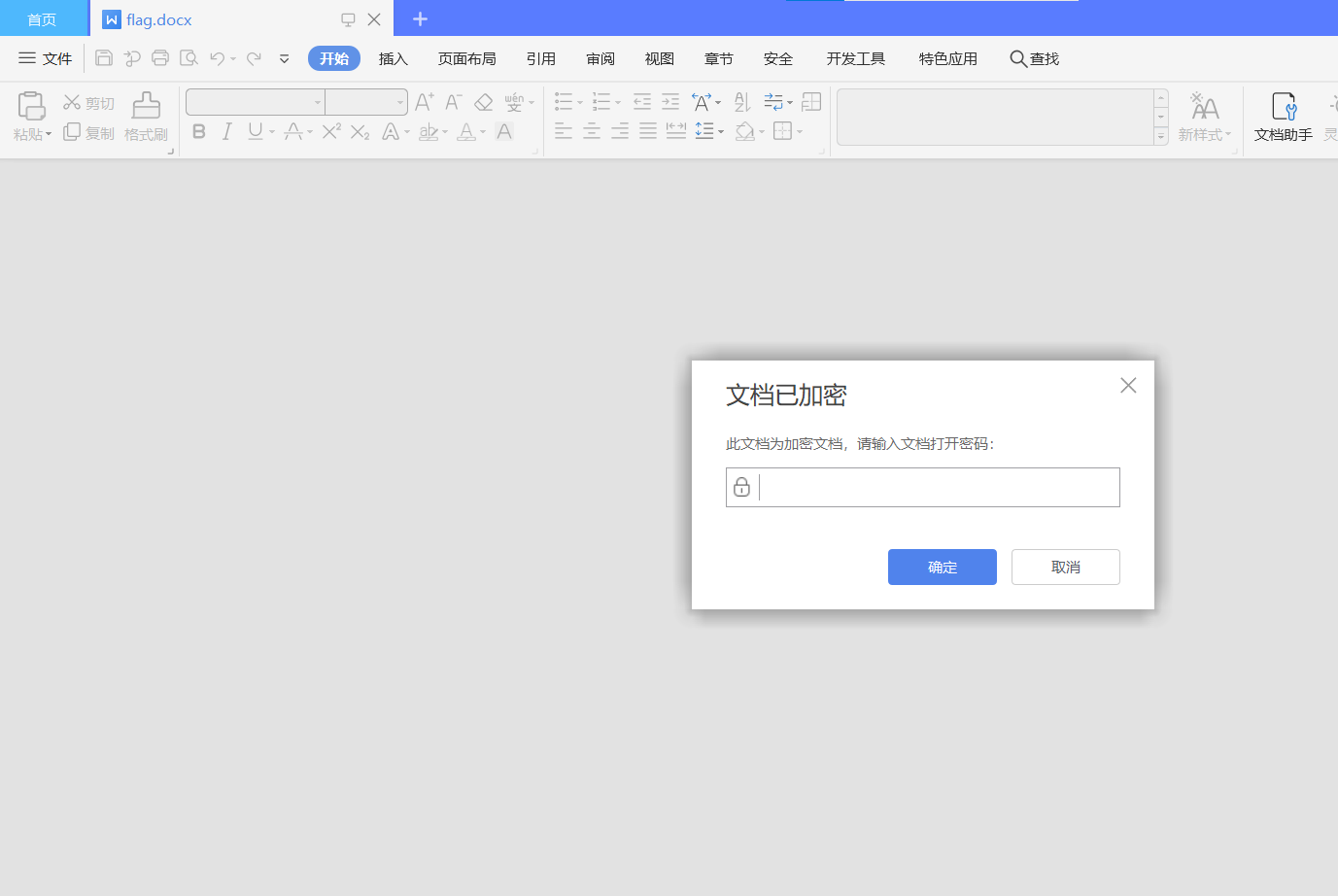
Task: Cancel the dialog with 取消 button
Action: click(1066, 567)
